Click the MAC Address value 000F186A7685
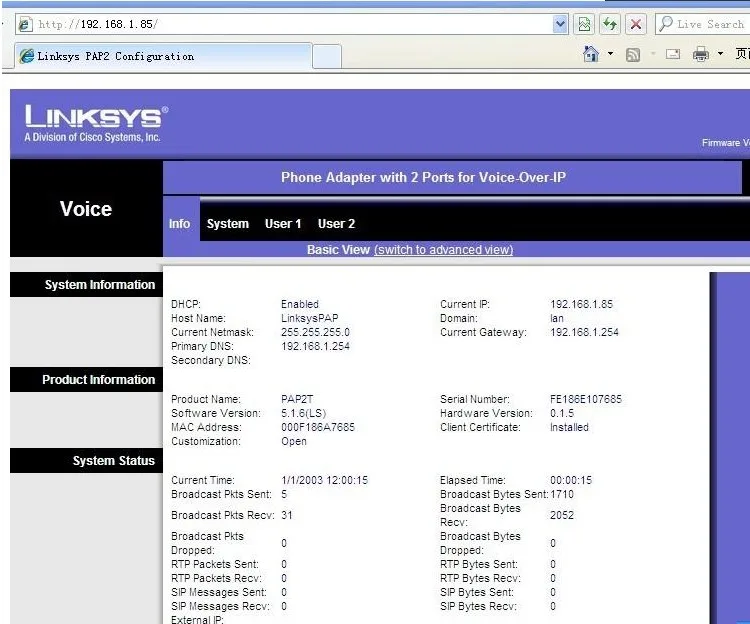750x624 pixels. pos(318,427)
